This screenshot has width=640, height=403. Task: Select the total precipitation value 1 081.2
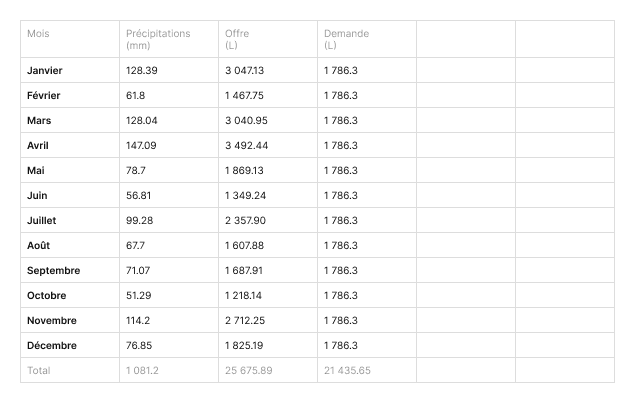143,371
